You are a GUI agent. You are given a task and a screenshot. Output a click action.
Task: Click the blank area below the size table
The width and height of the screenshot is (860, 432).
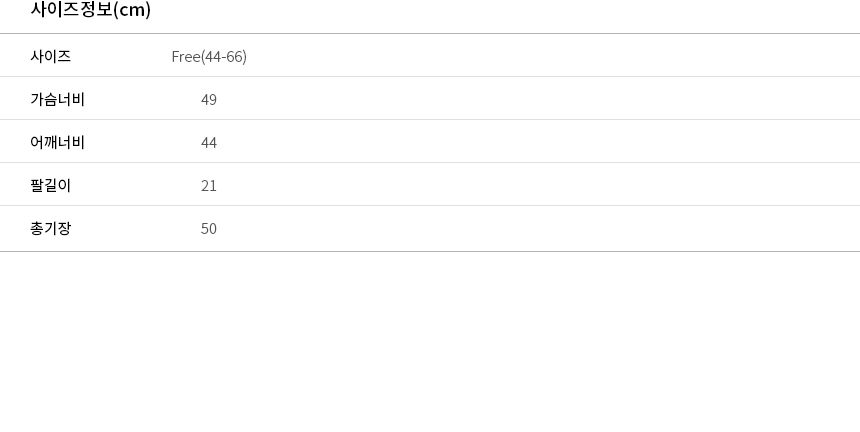click(430, 342)
